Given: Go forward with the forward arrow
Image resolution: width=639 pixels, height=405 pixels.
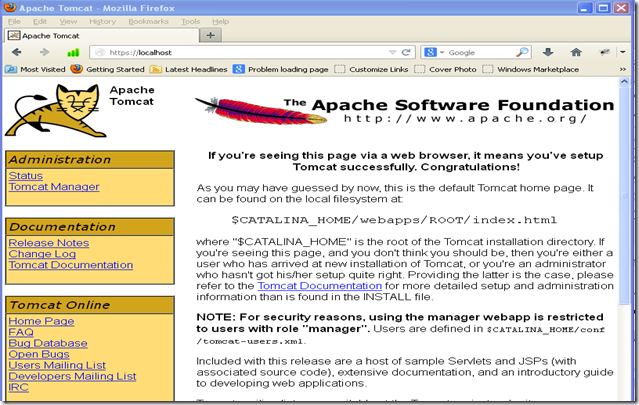Looking at the screenshot, I should [x=44, y=52].
